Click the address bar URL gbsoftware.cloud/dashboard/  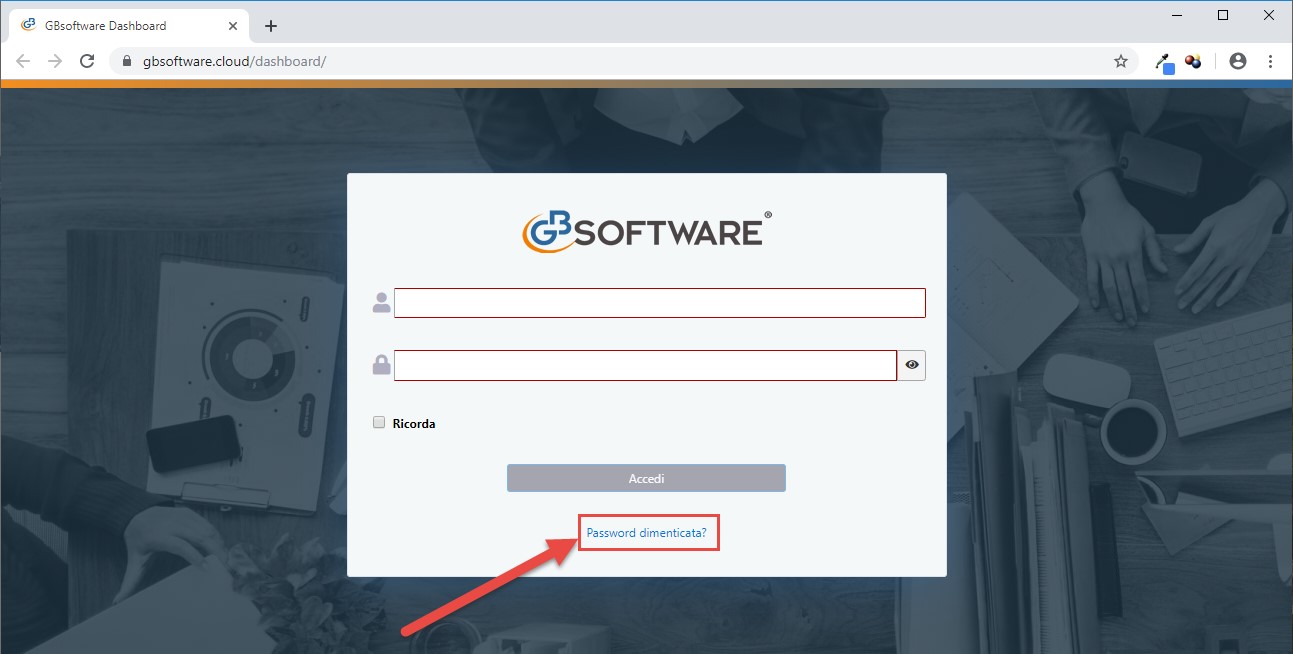pyautogui.click(x=235, y=61)
